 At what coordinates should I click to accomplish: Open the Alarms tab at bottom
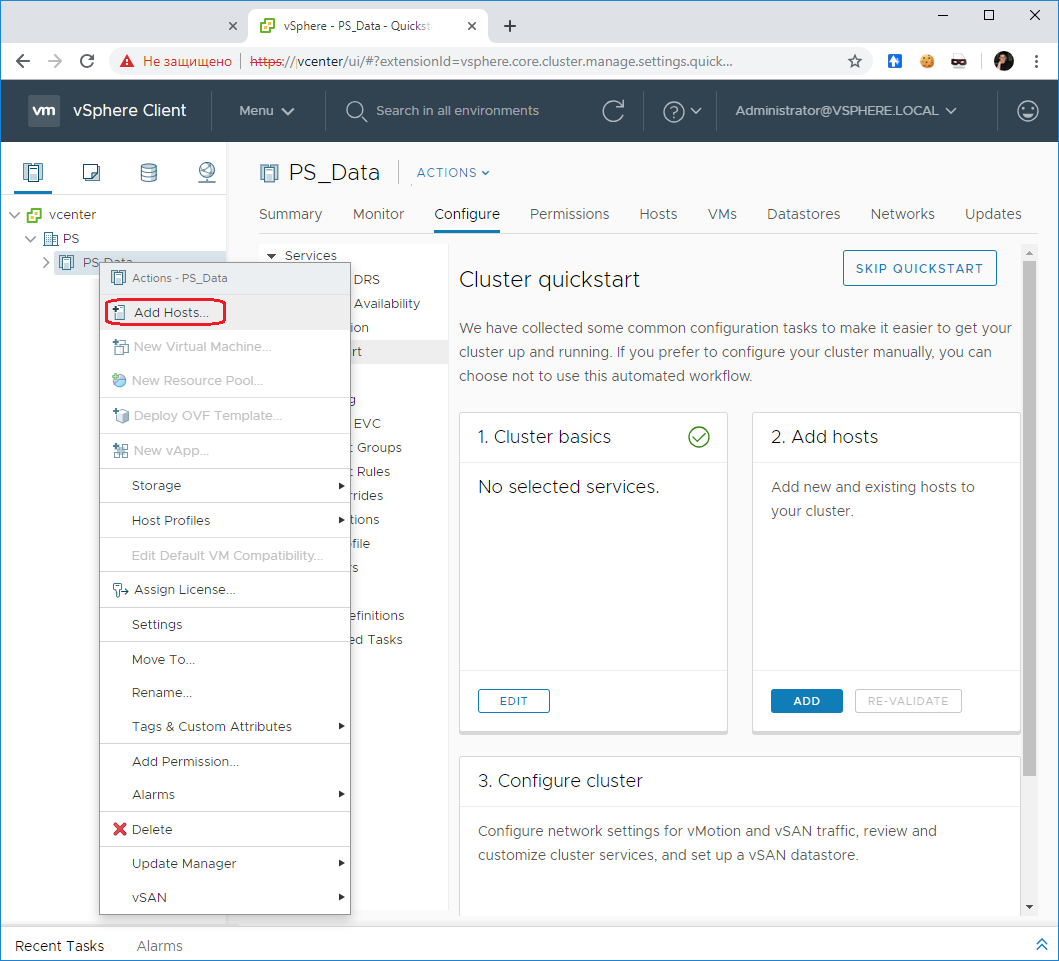[159, 945]
